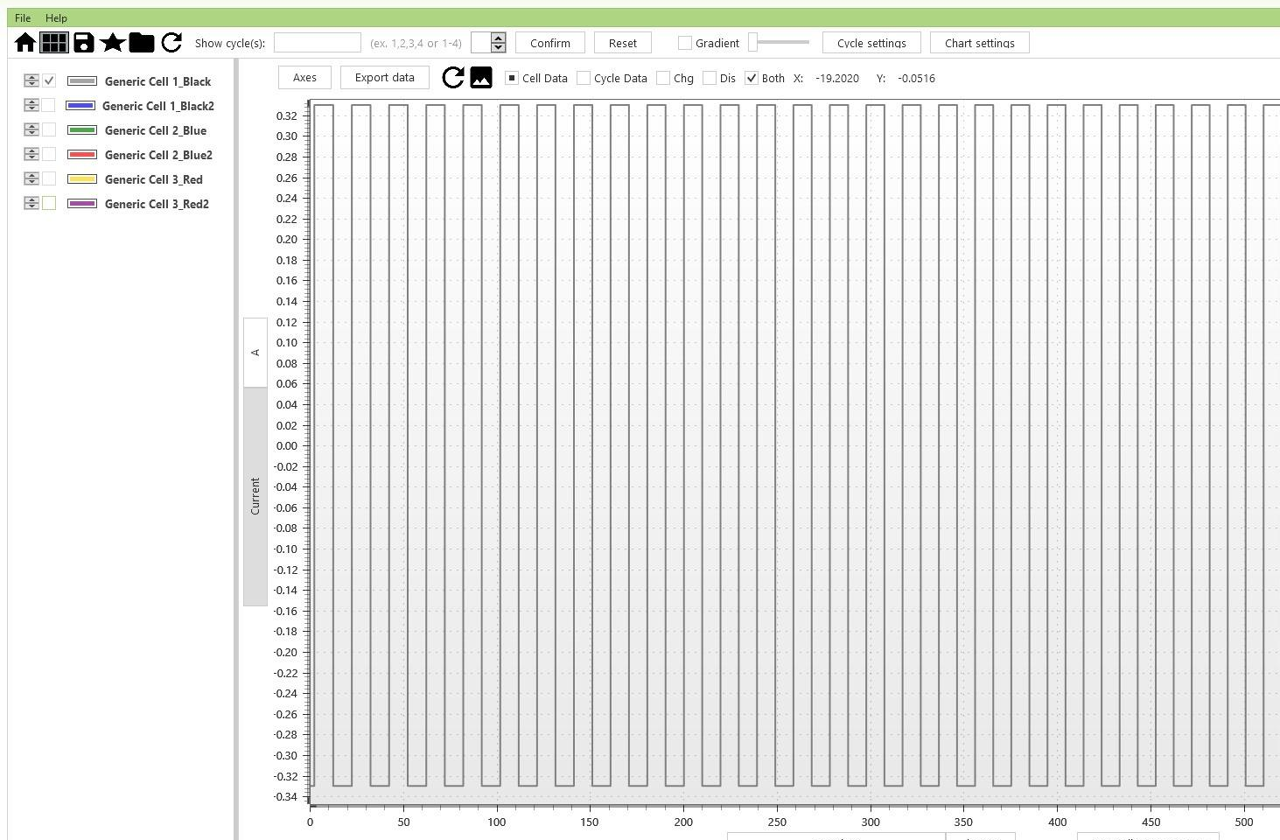Viewport: 1280px width, 840px height.
Task: Click the Axes button
Action: pyautogui.click(x=305, y=78)
